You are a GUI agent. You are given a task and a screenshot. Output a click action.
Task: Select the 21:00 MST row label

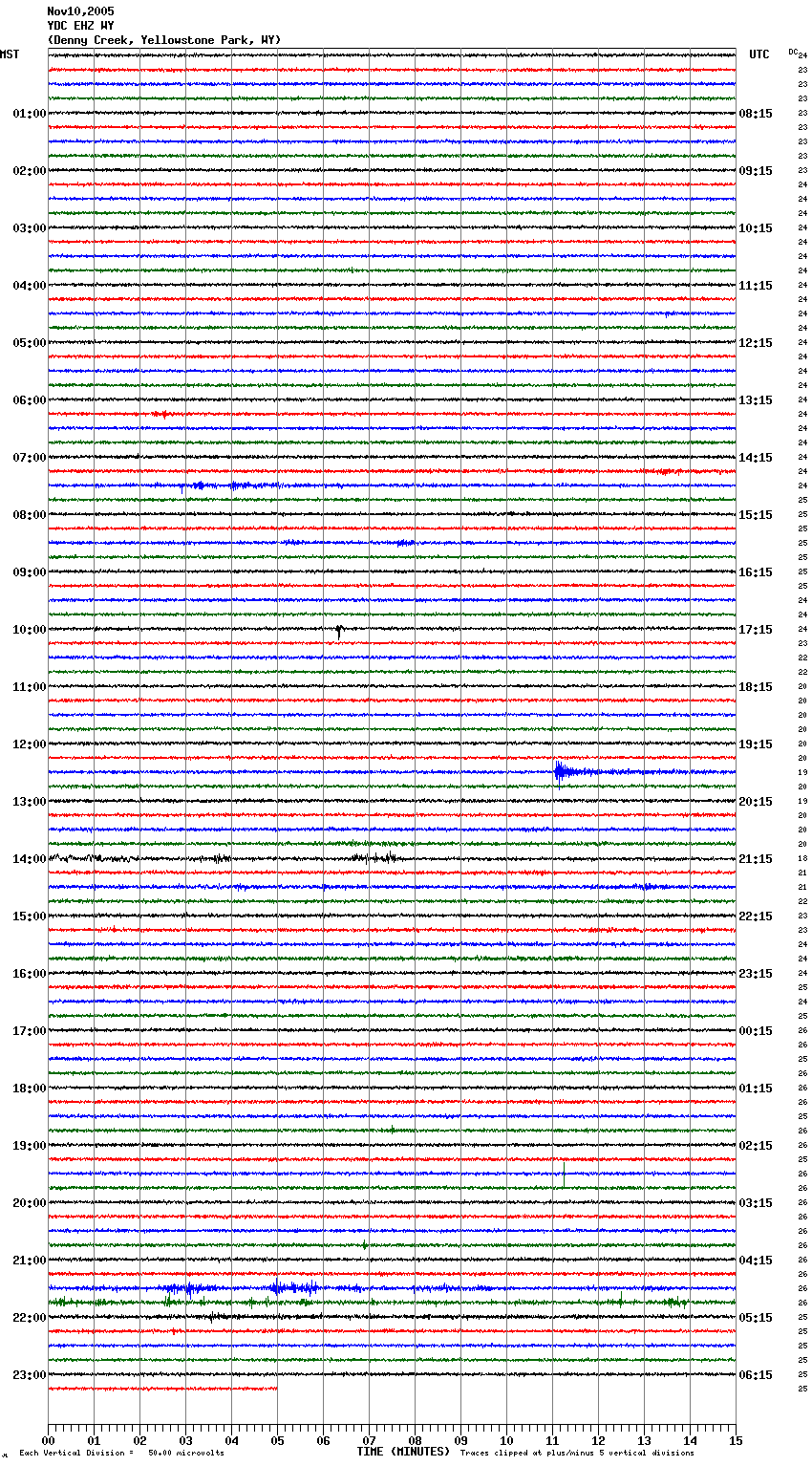coord(29,1261)
